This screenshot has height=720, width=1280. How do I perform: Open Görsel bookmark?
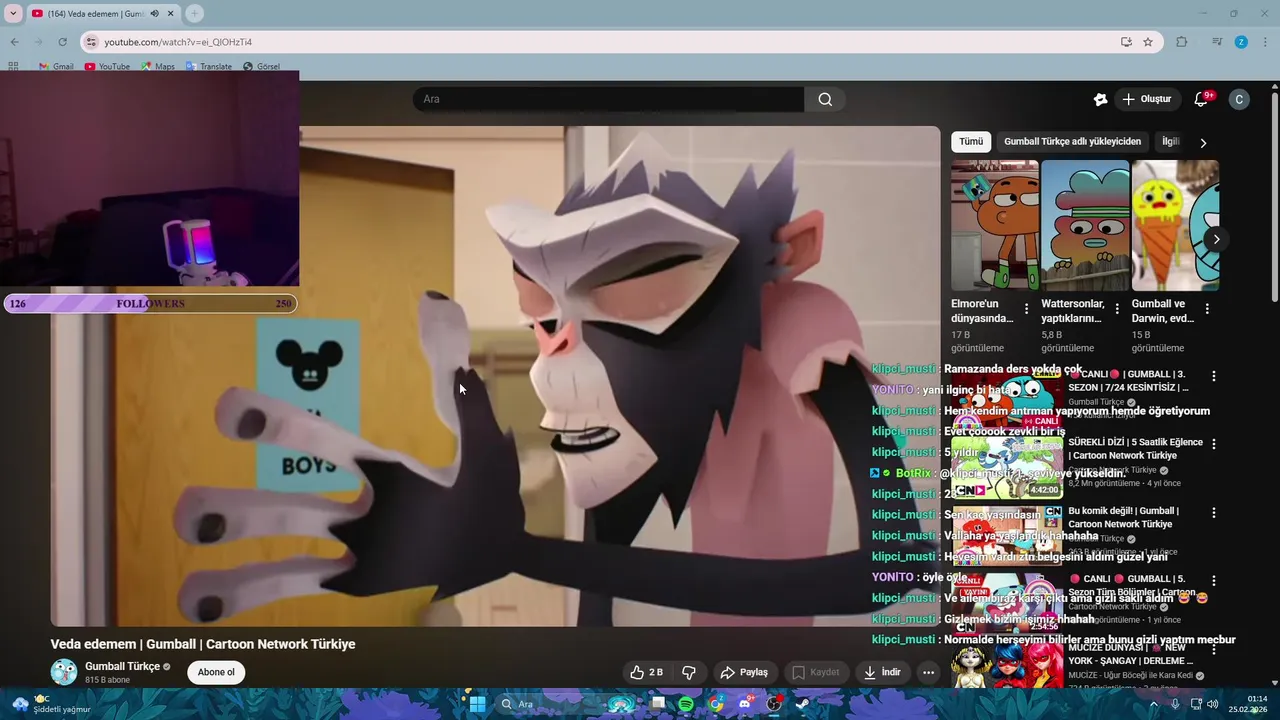tap(262, 66)
